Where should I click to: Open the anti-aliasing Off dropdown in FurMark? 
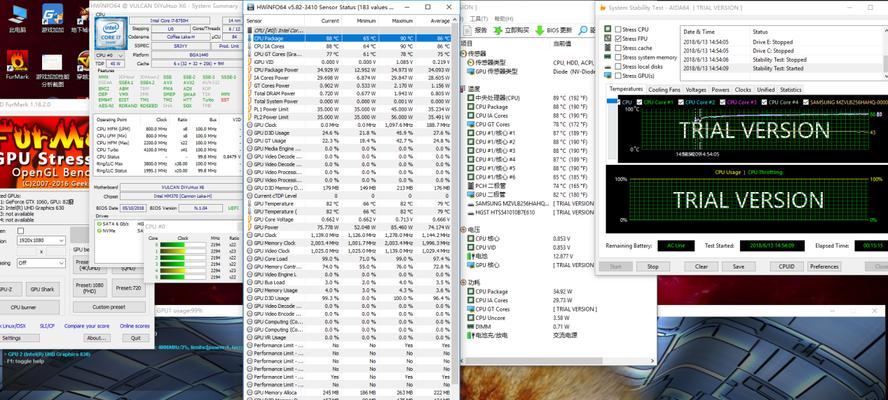point(40,263)
